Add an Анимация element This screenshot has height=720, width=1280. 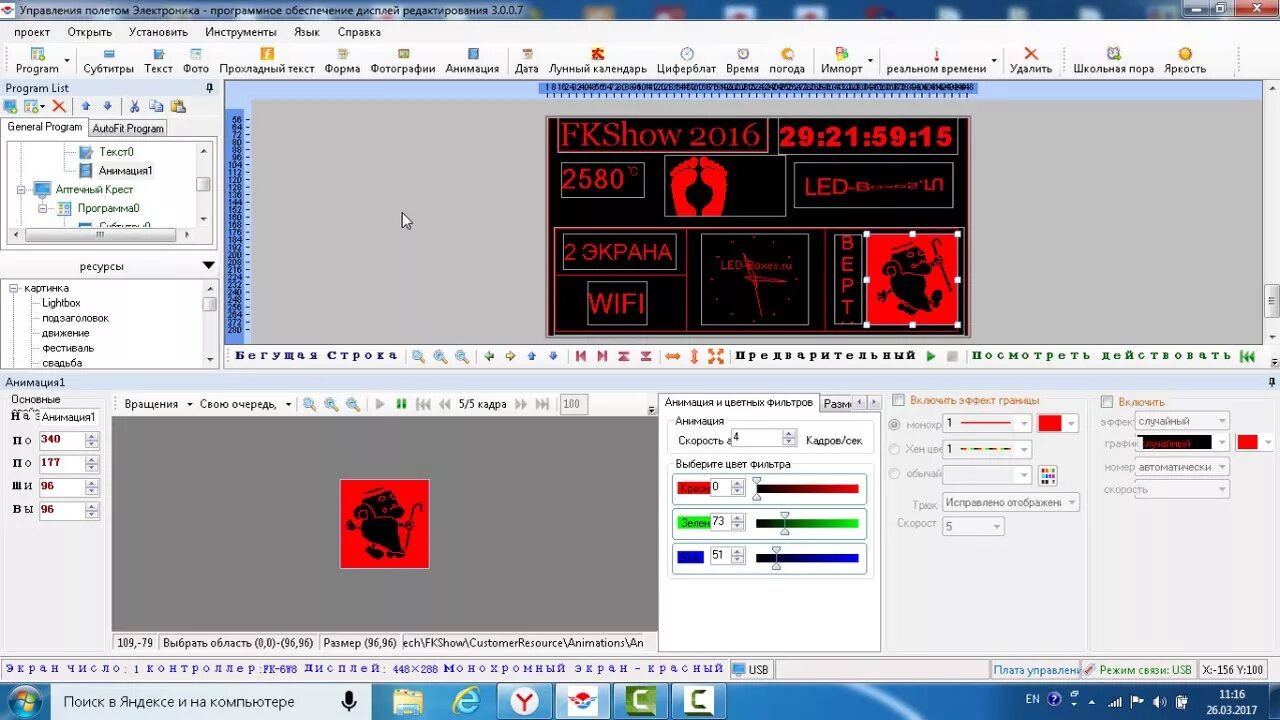(472, 61)
